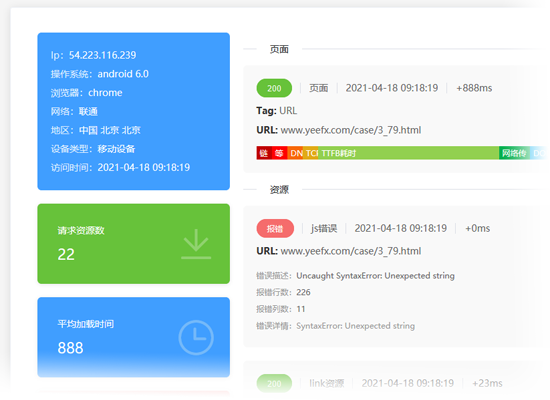Image resolution: width=550 pixels, height=400 pixels.
Task: Click the 平均加载时间 888 blue card
Action: click(134, 337)
